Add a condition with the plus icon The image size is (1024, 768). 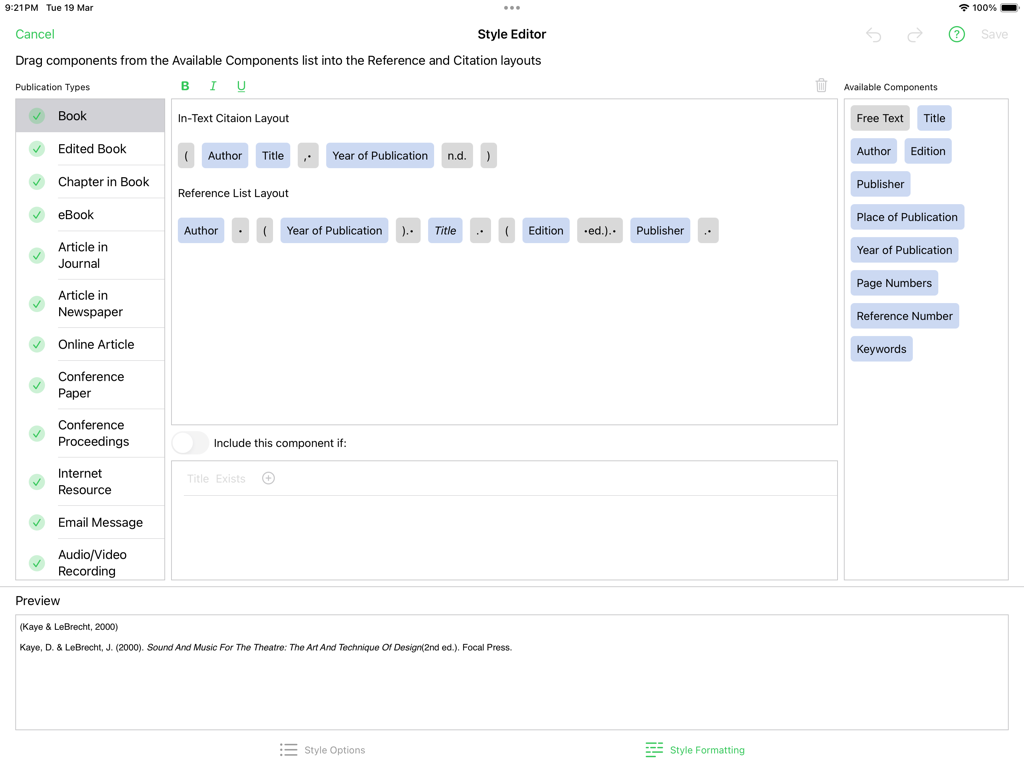(x=268, y=478)
